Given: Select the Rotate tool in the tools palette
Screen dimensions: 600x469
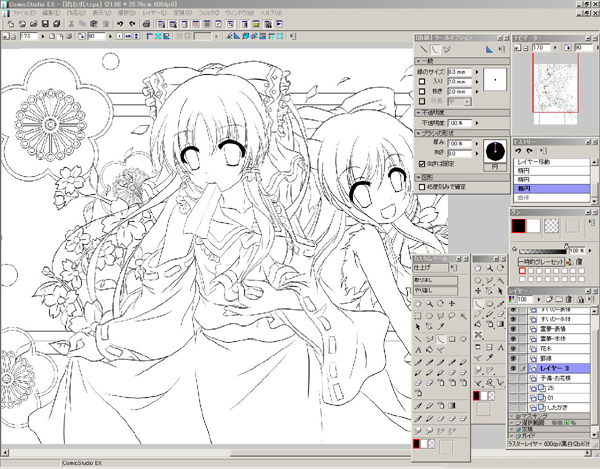Looking at the screenshot, I should click(x=500, y=269).
